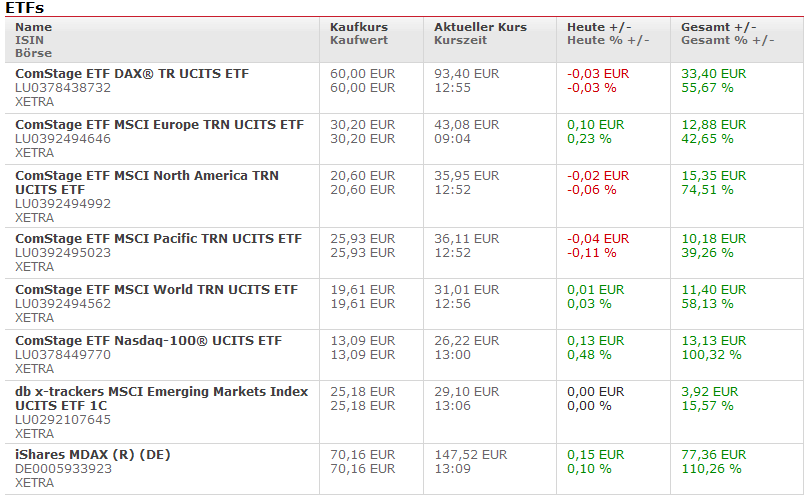Open ComStage ETF DAX TR UCITS ETF

pos(132,74)
